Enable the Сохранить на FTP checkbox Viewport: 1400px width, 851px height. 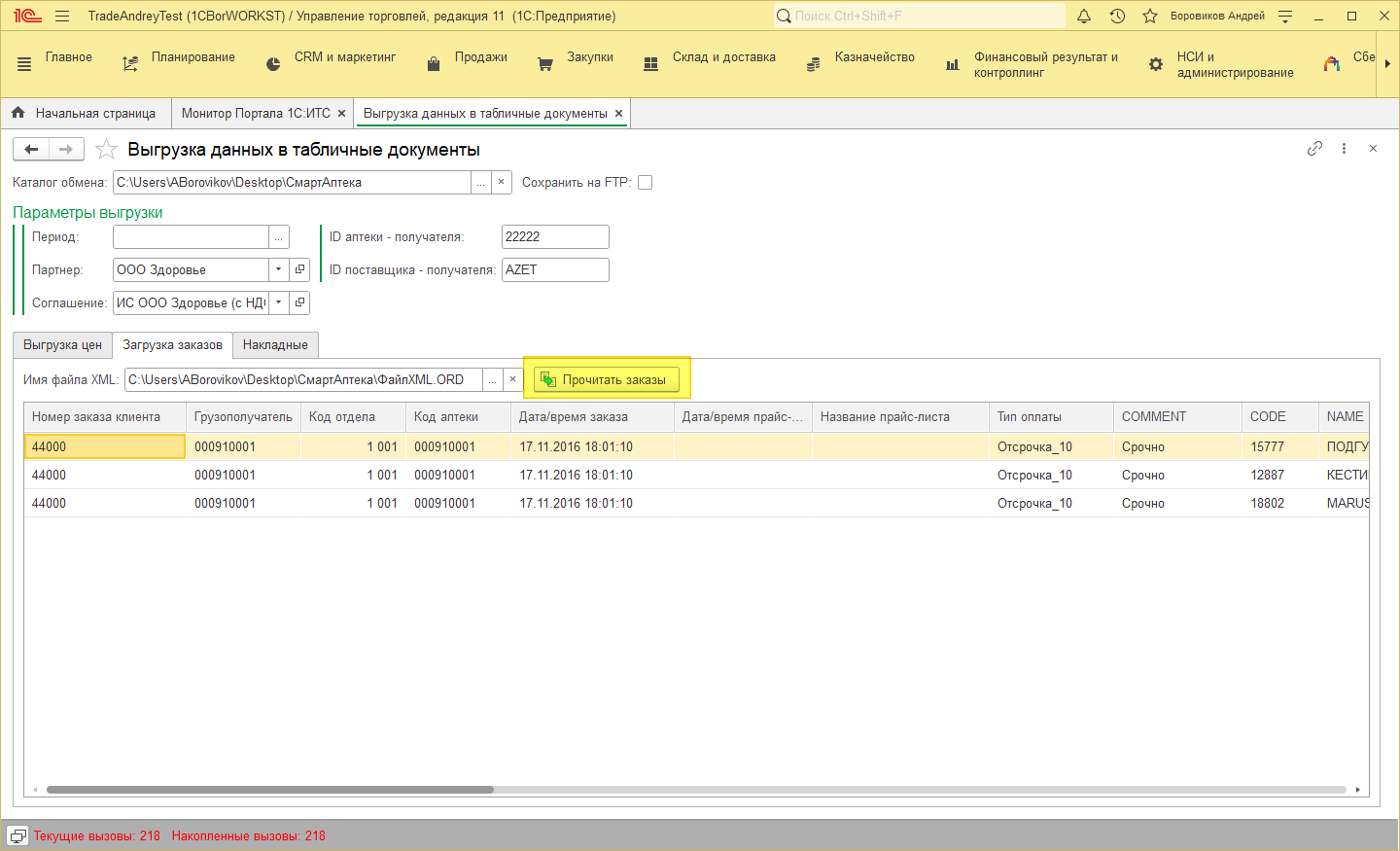coord(645,182)
